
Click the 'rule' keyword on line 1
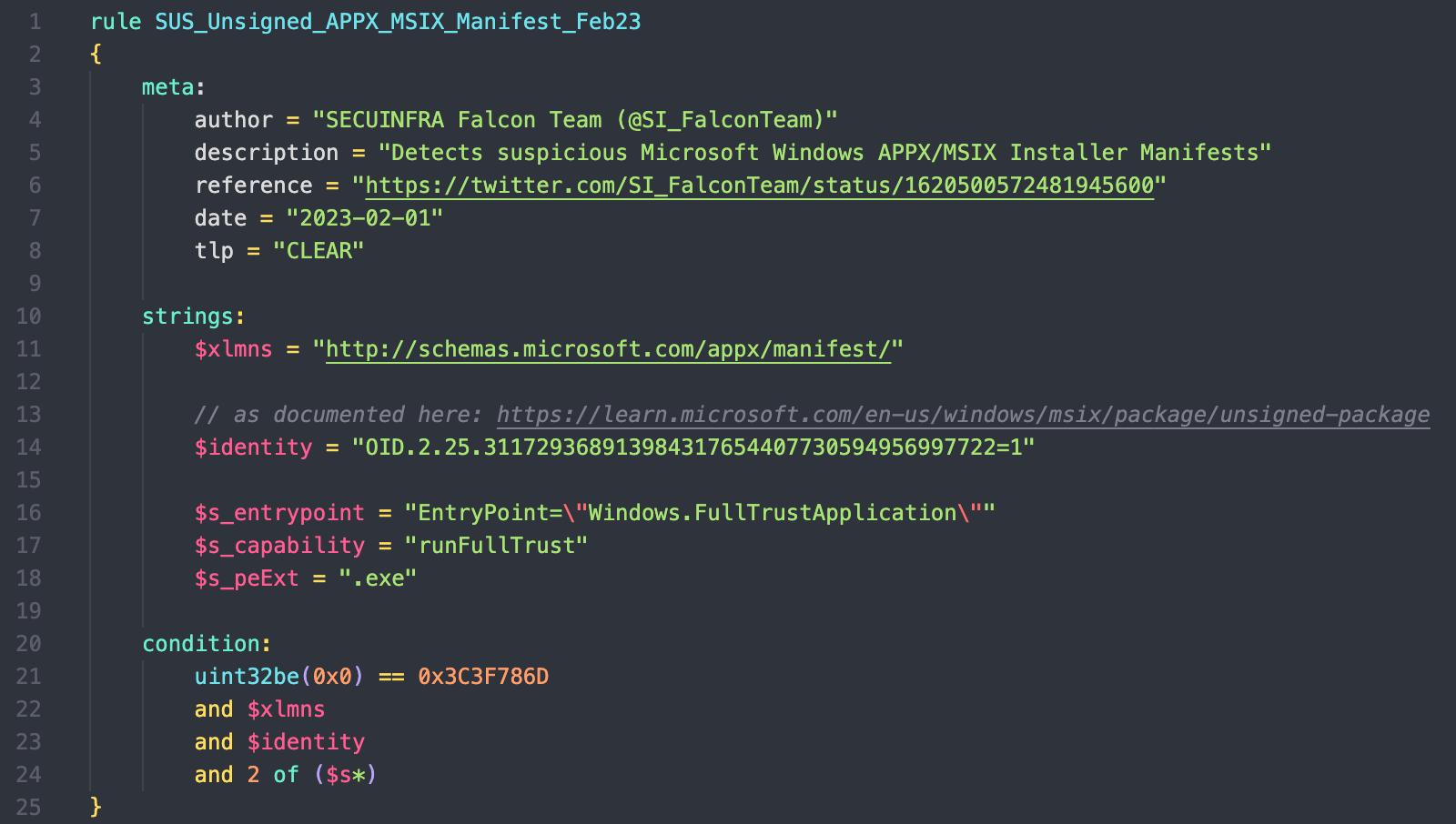point(116,22)
